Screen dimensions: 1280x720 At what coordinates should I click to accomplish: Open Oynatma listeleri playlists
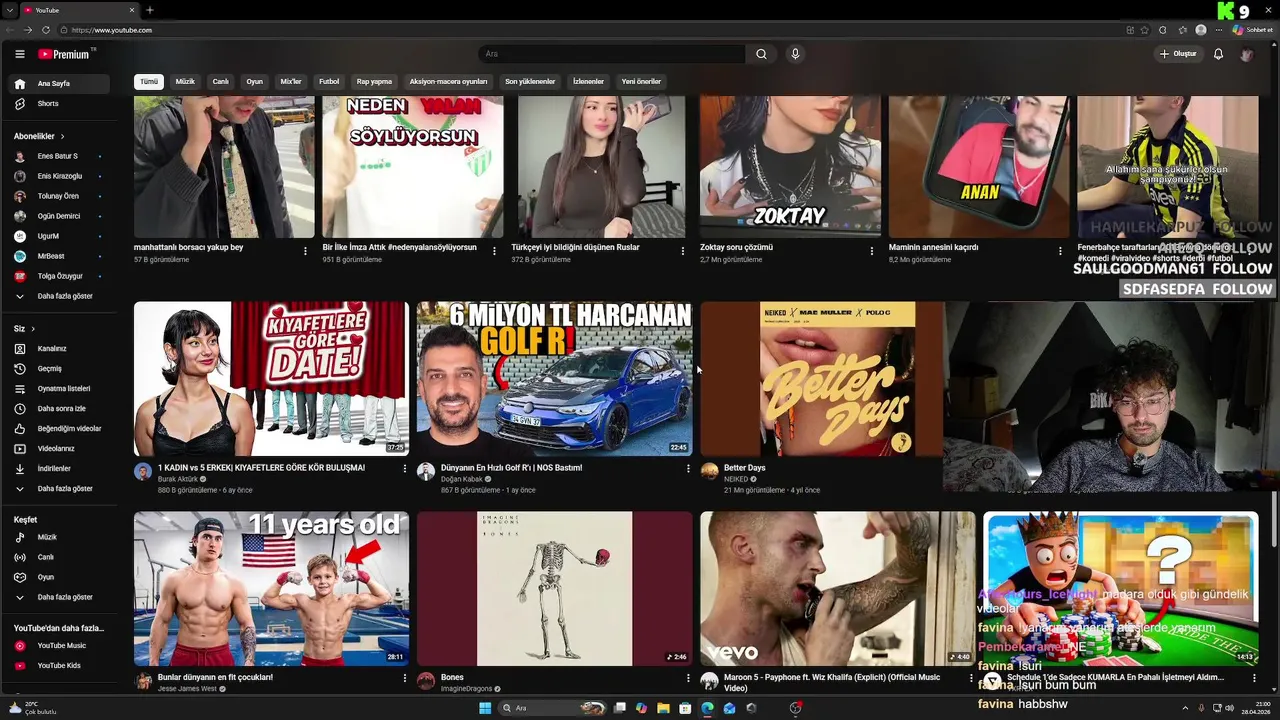(x=60, y=389)
